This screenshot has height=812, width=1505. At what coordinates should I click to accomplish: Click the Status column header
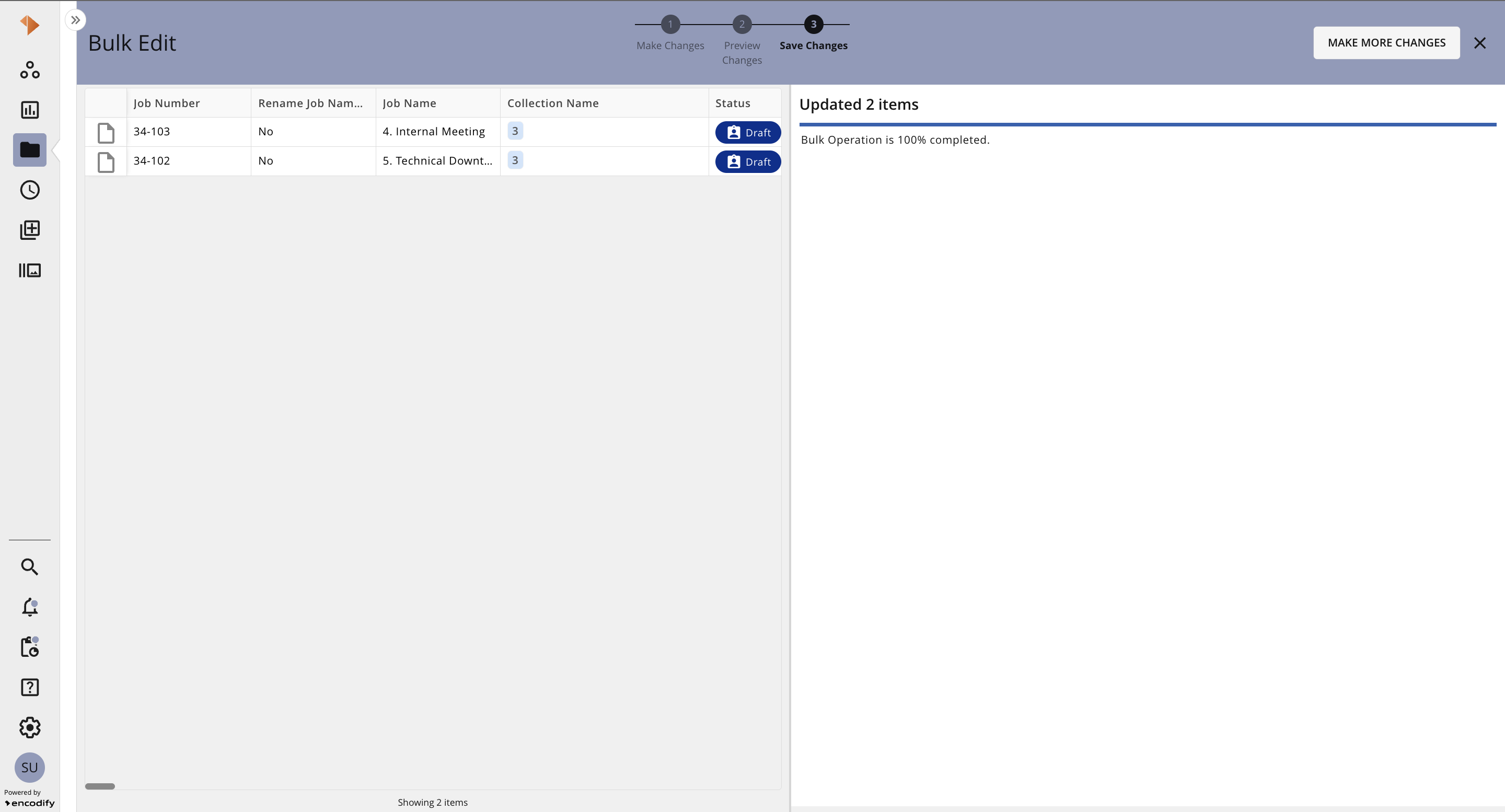pyautogui.click(x=745, y=103)
